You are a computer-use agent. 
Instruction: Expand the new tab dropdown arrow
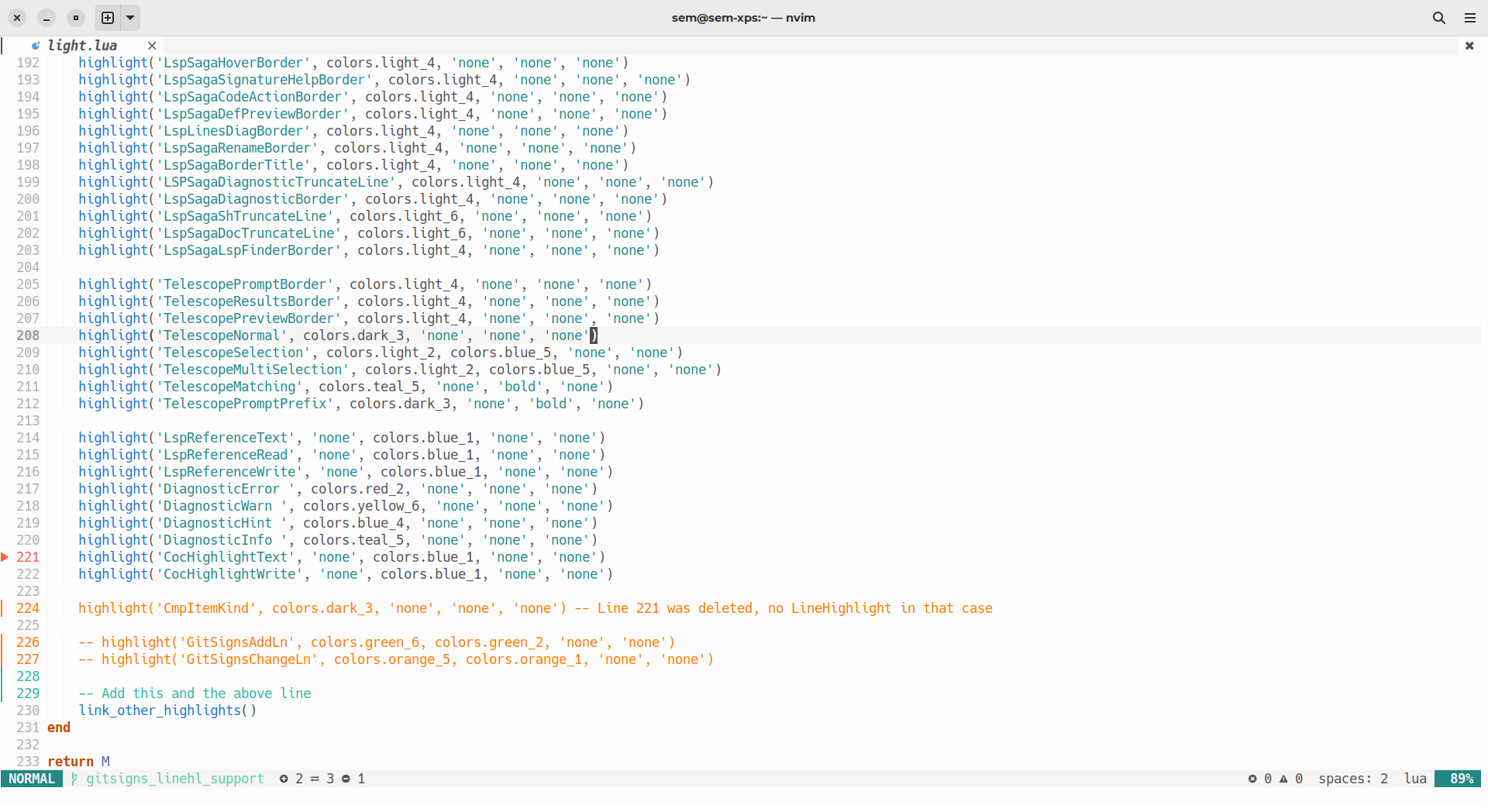point(130,17)
